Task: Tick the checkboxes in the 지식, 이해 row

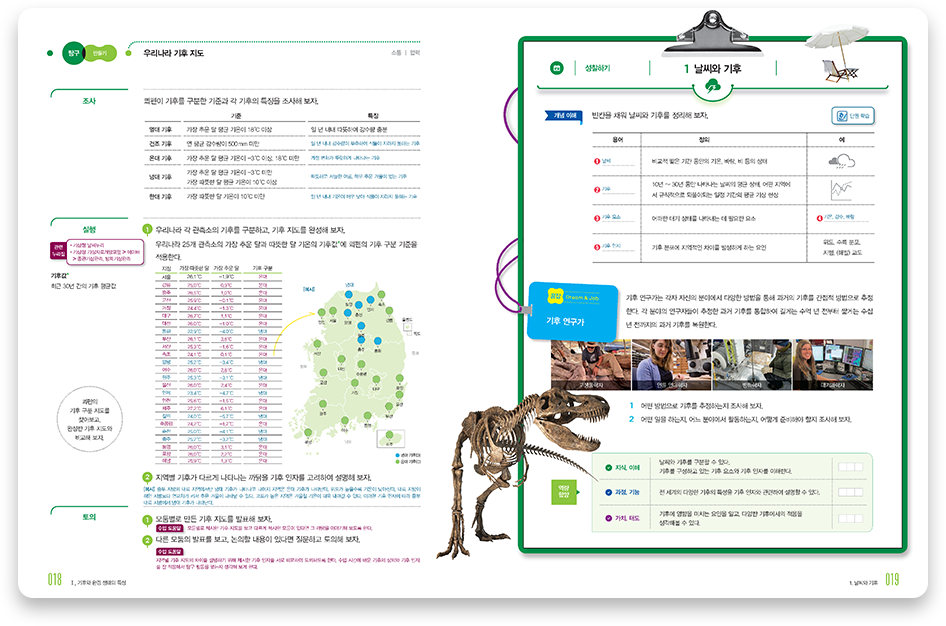Action: coord(851,467)
